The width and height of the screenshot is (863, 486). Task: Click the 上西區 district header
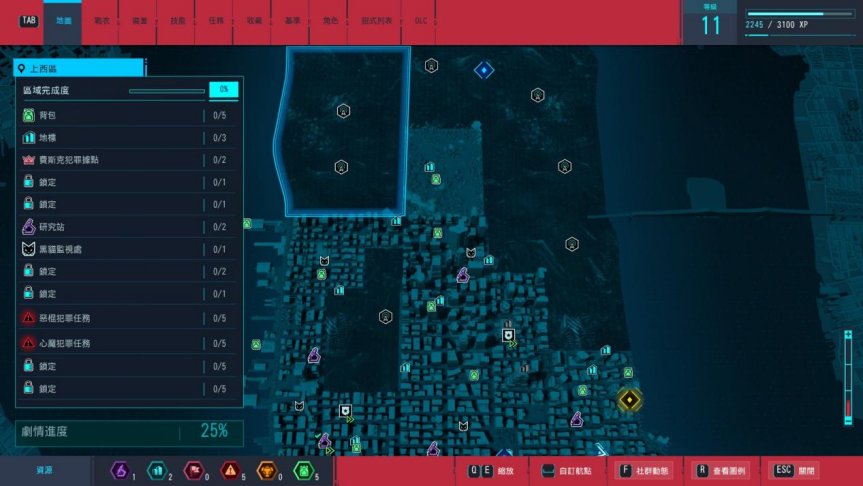78,68
